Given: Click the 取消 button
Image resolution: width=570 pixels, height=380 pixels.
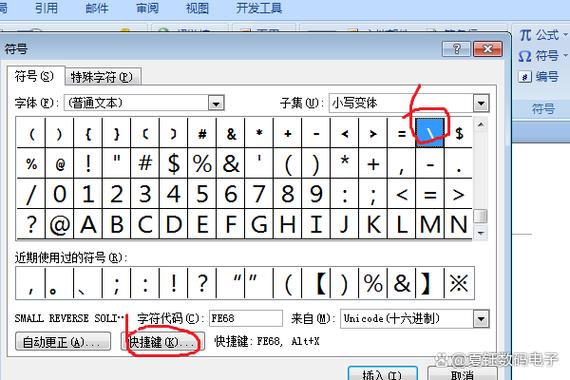Looking at the screenshot, I should click(x=462, y=374).
